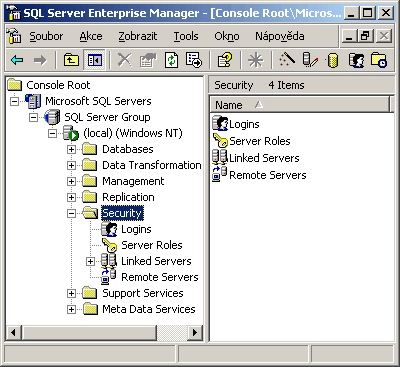This screenshot has height=367, width=400.
Task: Select Logins in the tree pane
Action: click(136, 229)
